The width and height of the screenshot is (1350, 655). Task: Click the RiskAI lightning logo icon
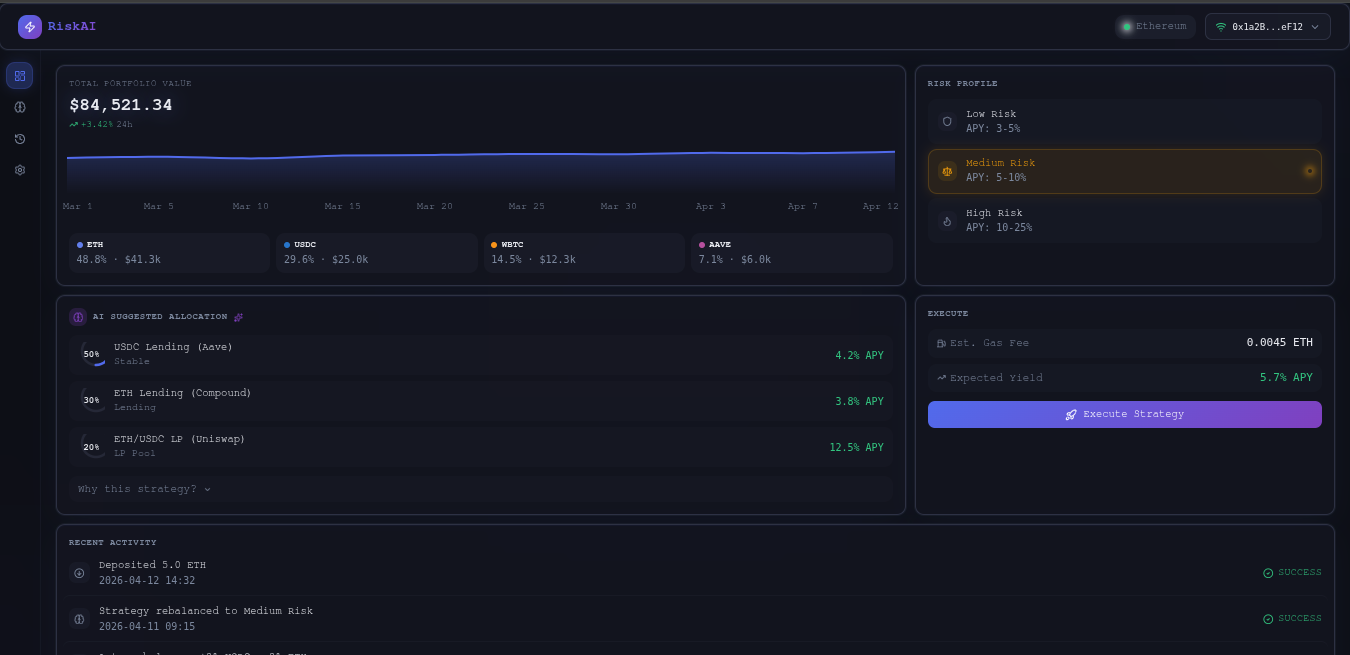coord(29,27)
